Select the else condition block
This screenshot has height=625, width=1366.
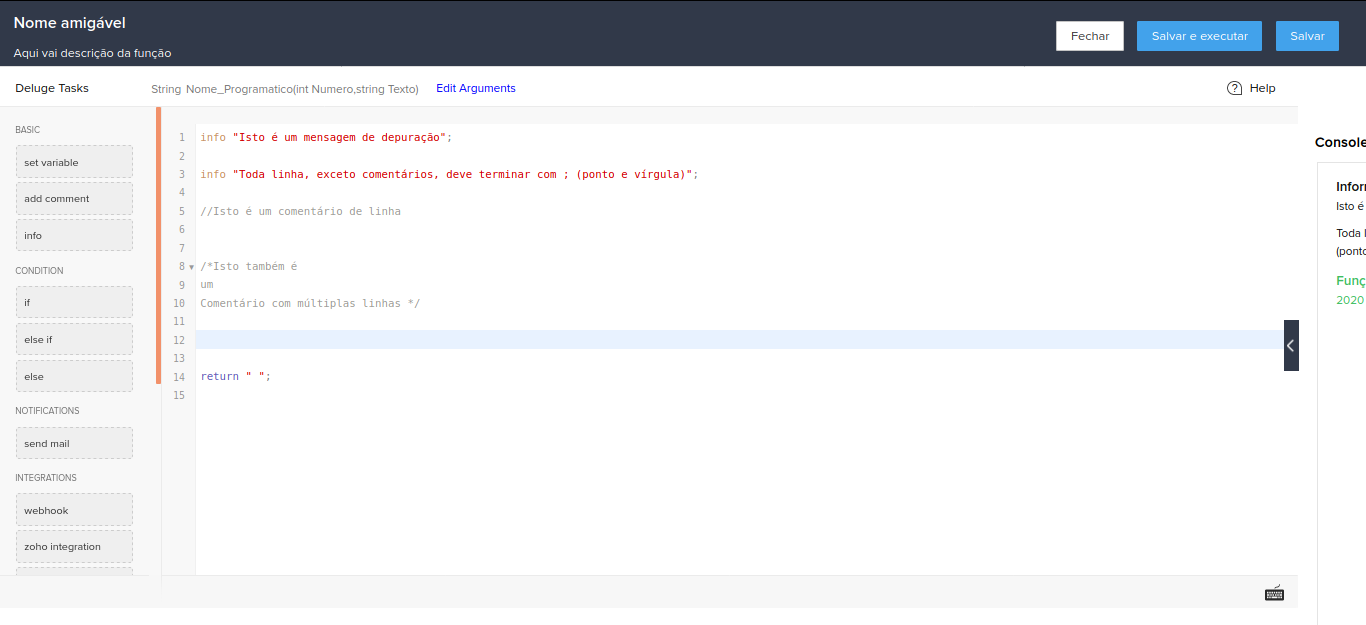(74, 376)
